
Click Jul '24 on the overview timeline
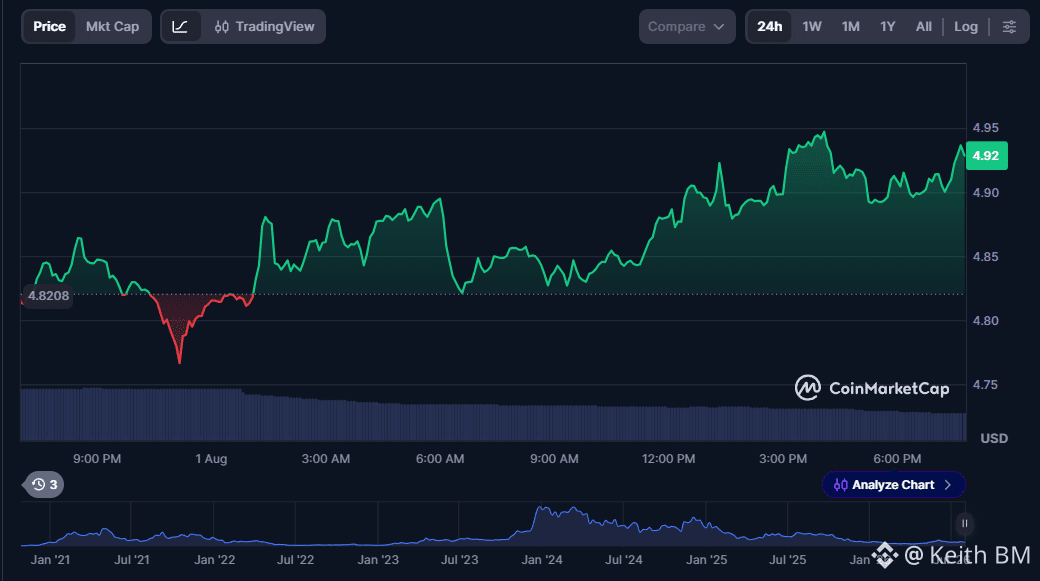(623, 560)
